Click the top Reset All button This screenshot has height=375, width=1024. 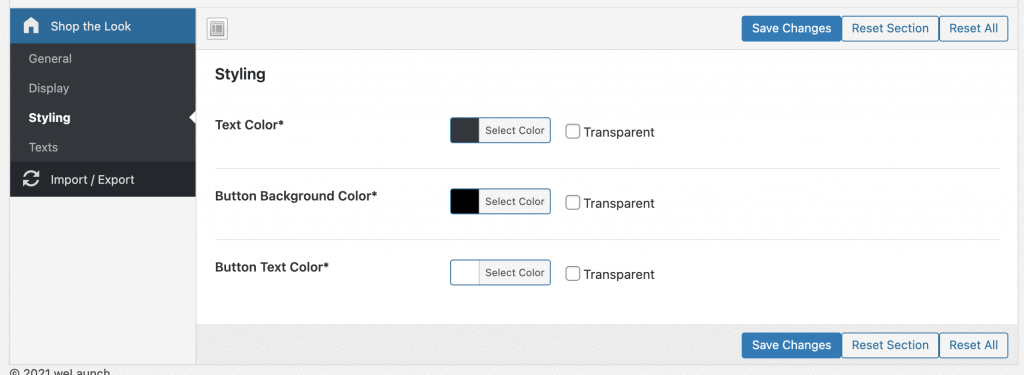coord(973,29)
